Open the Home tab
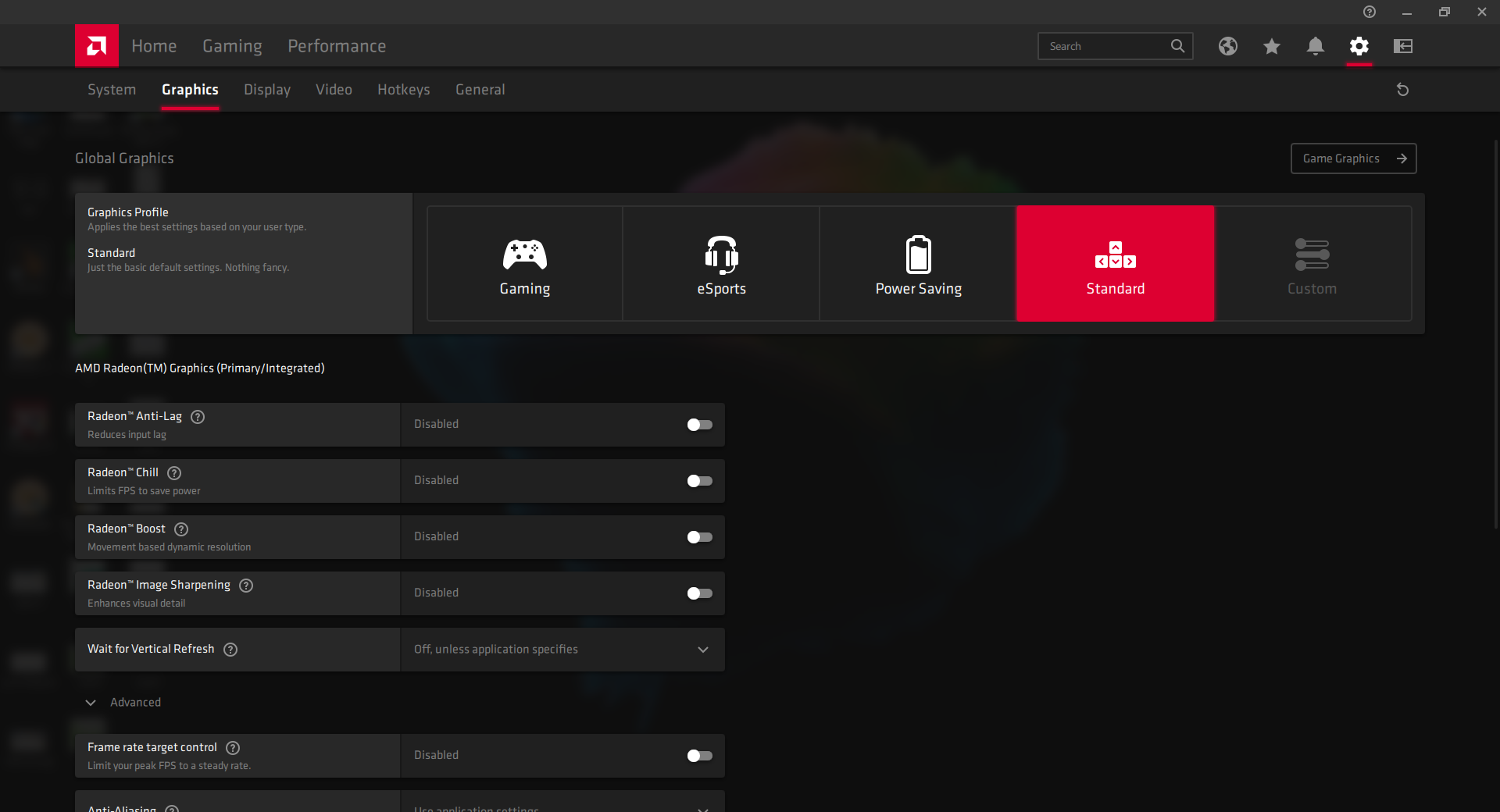Viewport: 1500px width, 812px height. [x=154, y=46]
